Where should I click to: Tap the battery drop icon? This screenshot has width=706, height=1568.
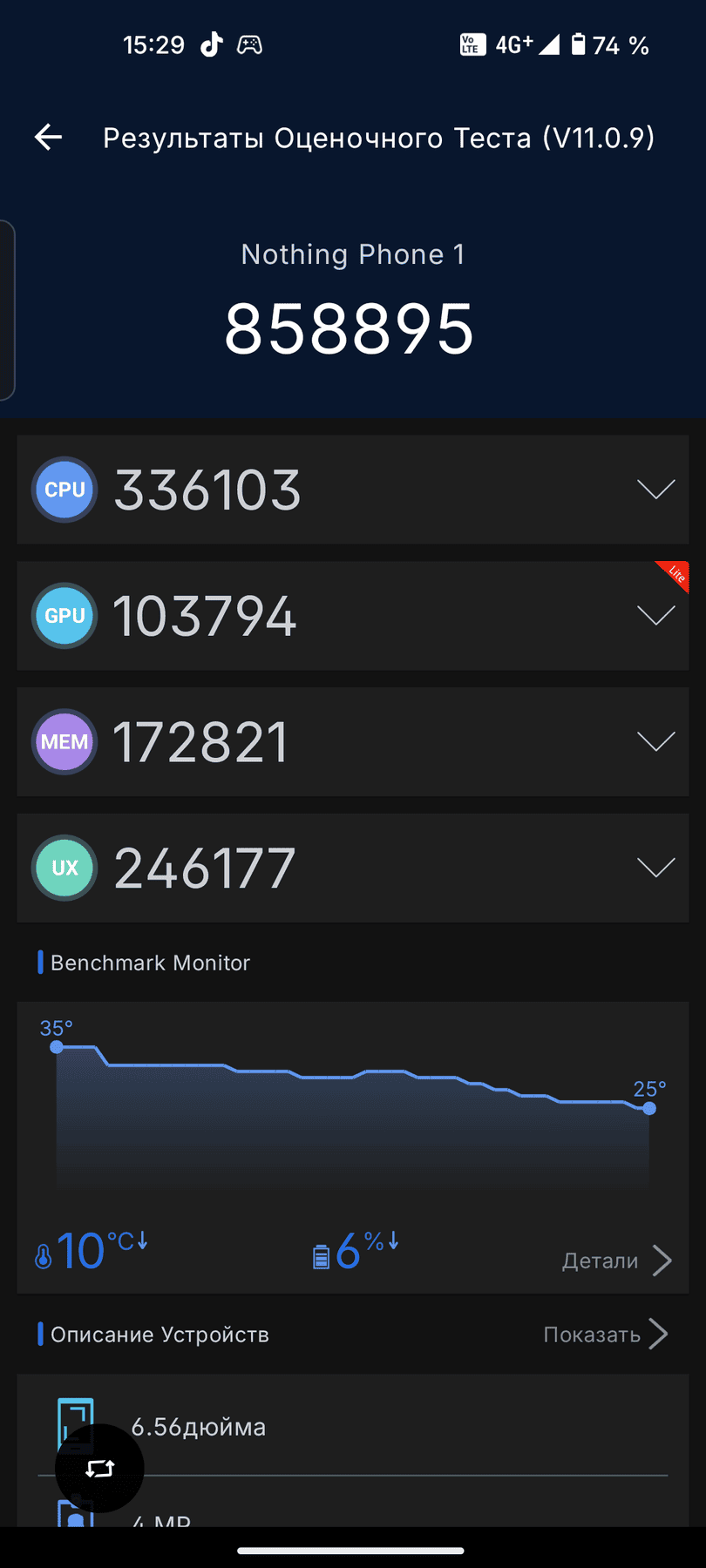(x=321, y=1256)
